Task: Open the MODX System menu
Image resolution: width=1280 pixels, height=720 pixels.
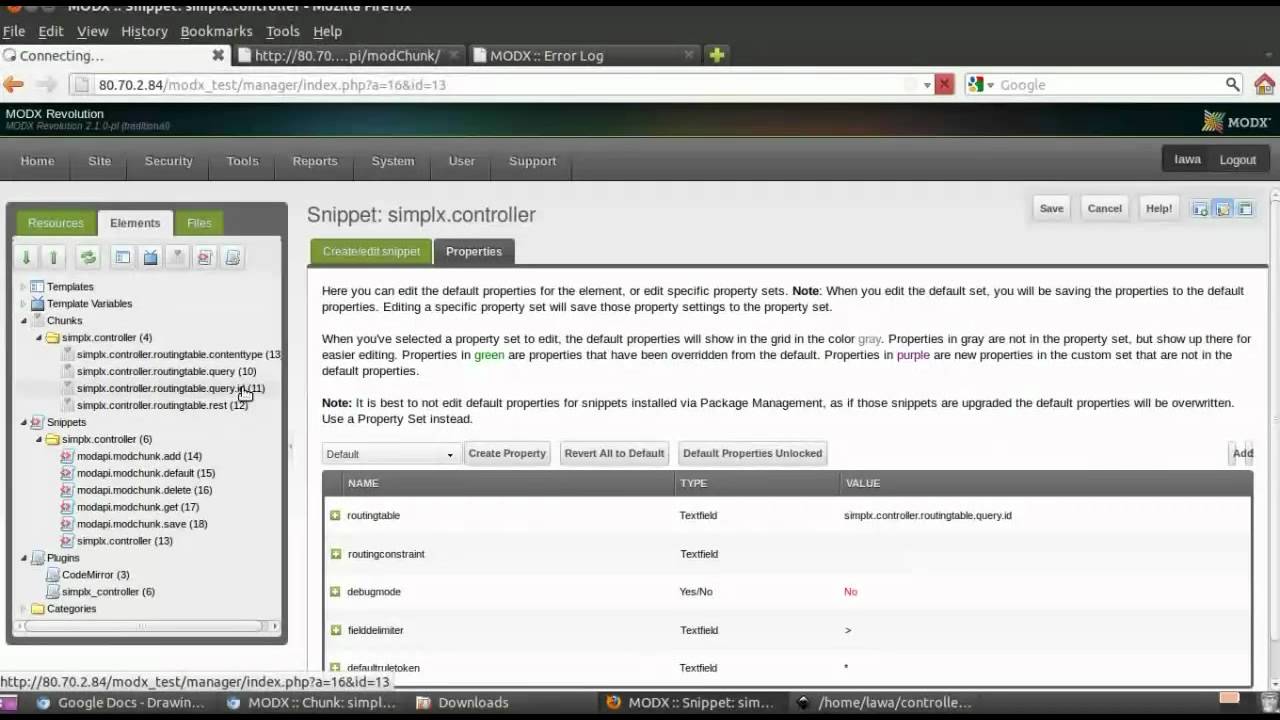Action: click(x=393, y=161)
